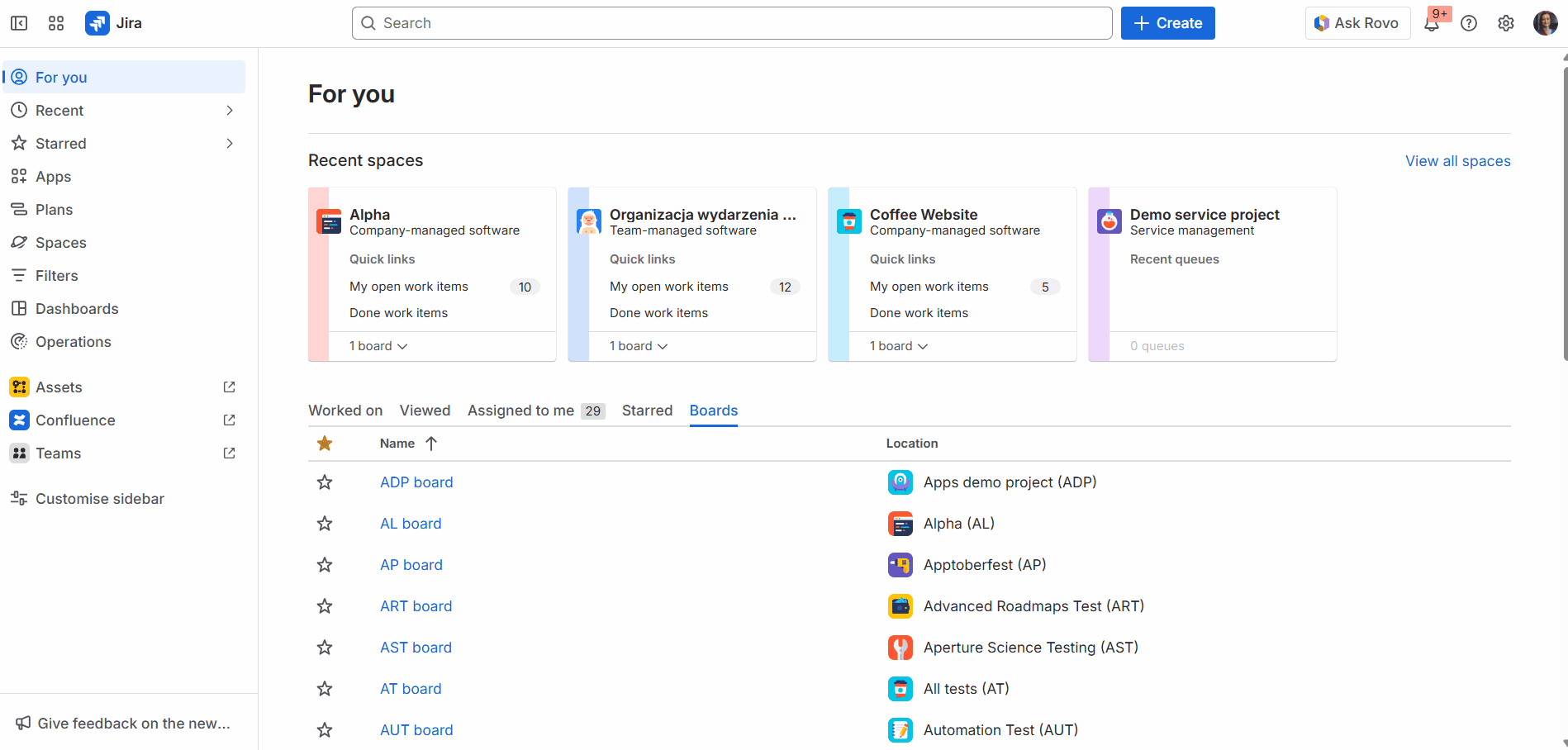Click the Organizacja wydarzenia space icon
This screenshot has height=750, width=1568.
(589, 221)
